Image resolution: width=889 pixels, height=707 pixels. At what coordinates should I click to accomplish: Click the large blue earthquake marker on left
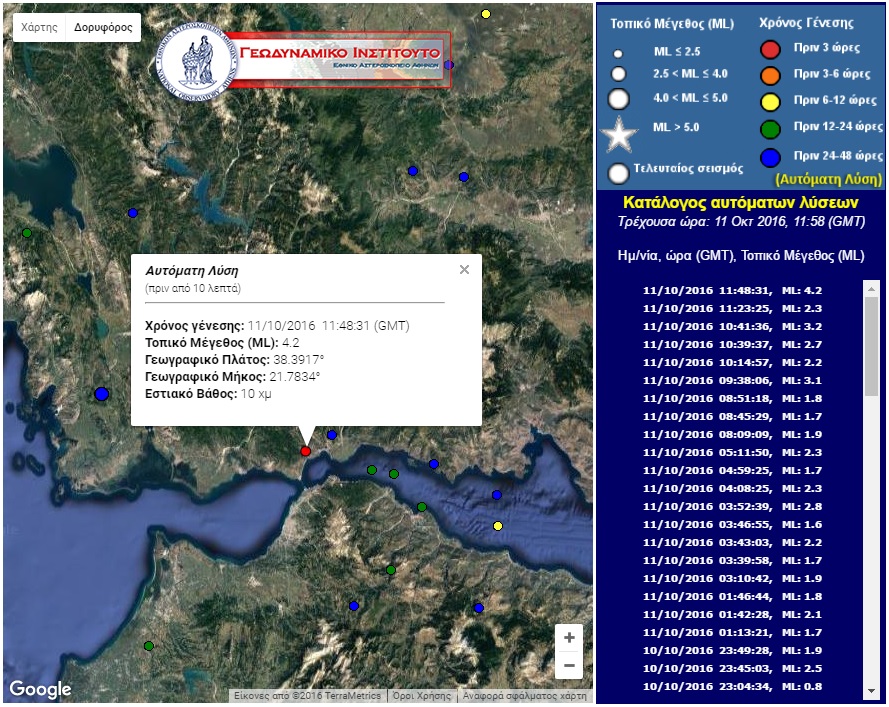tap(101, 394)
